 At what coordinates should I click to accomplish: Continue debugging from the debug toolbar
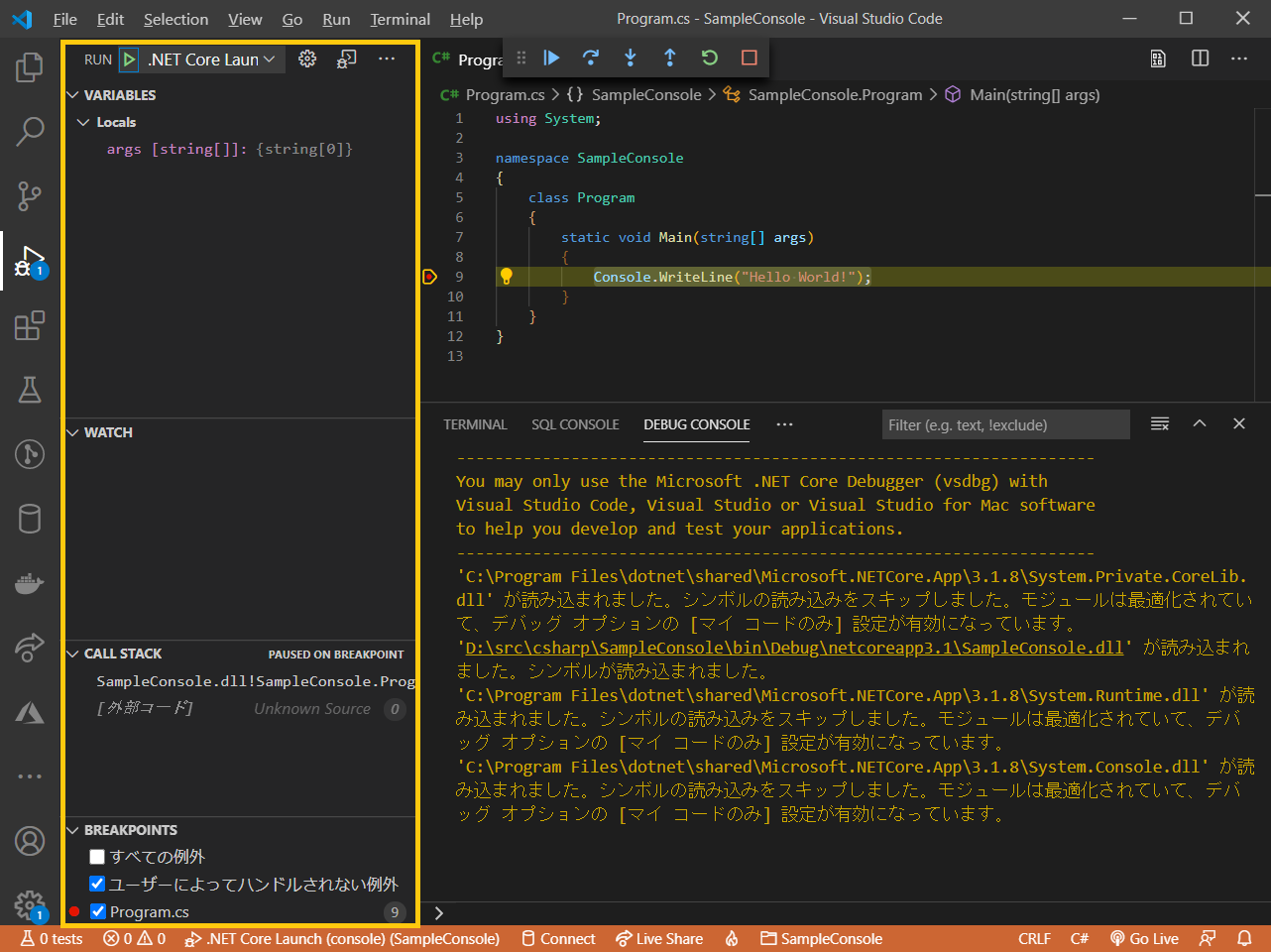(551, 58)
